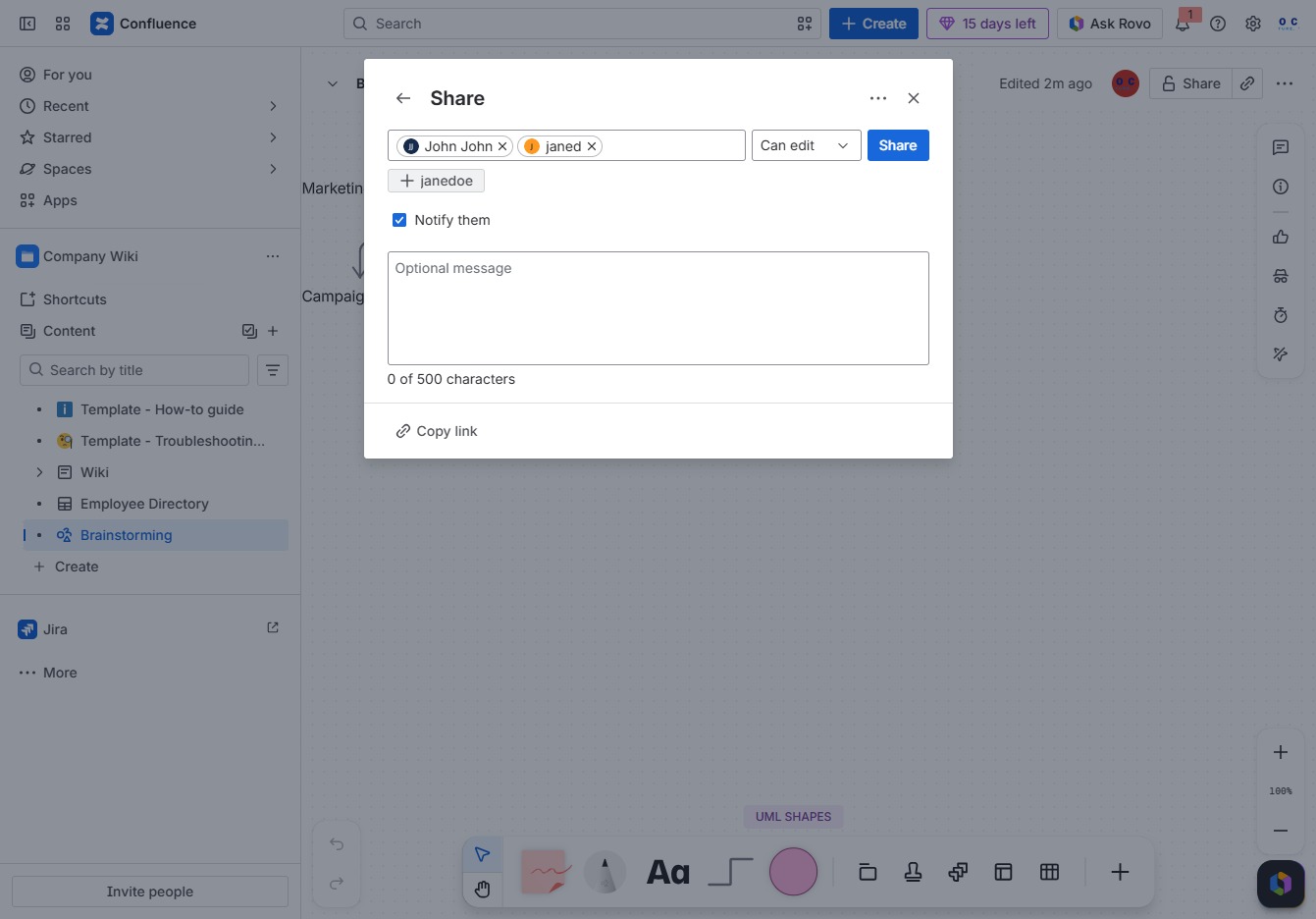Viewport: 1316px width, 919px height.
Task: Open the user profile avatar menu
Action: pyautogui.click(x=1288, y=24)
